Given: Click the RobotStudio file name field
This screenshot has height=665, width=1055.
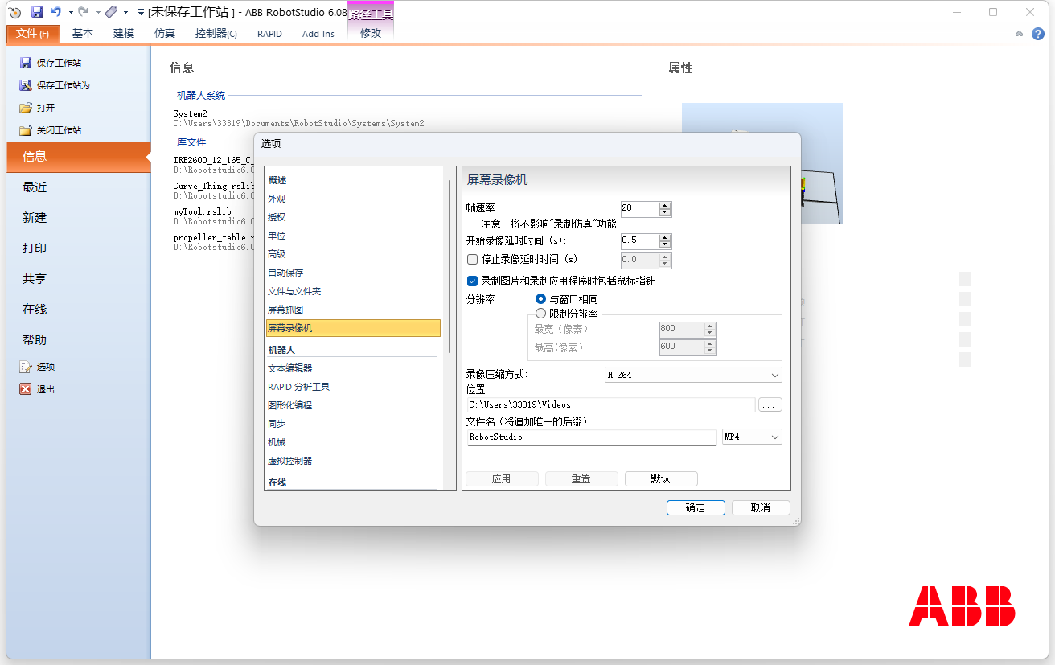Looking at the screenshot, I should tap(591, 437).
